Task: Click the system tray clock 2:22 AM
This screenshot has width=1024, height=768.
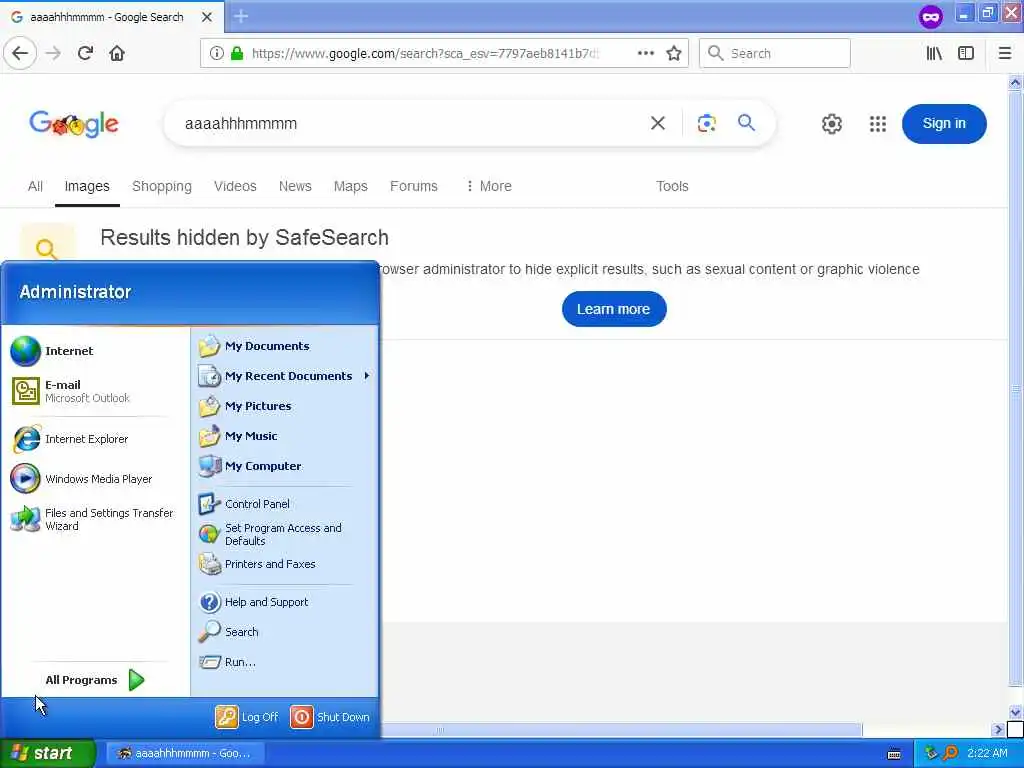Action: 987,753
